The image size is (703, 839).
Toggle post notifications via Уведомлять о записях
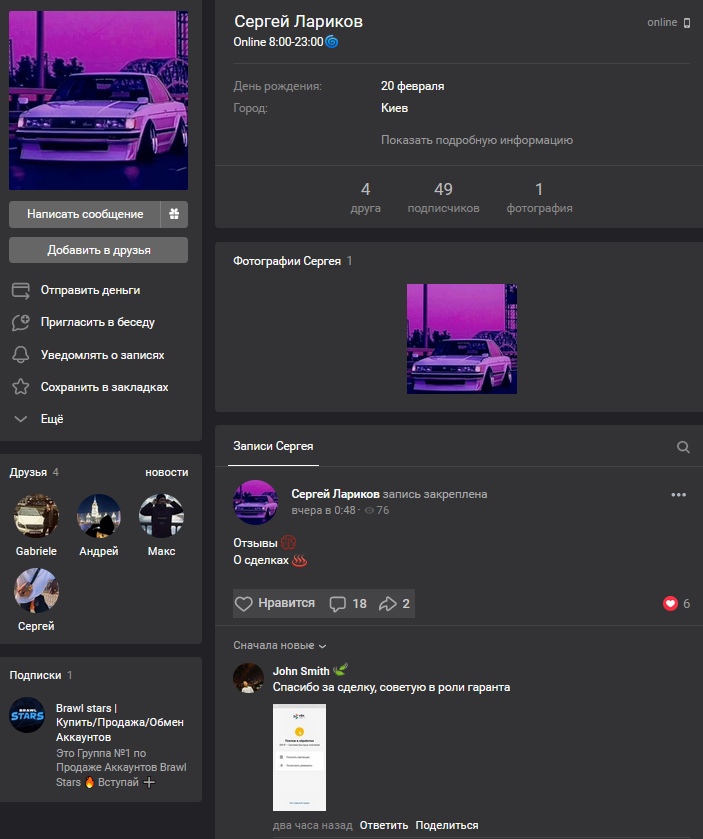[x=102, y=355]
